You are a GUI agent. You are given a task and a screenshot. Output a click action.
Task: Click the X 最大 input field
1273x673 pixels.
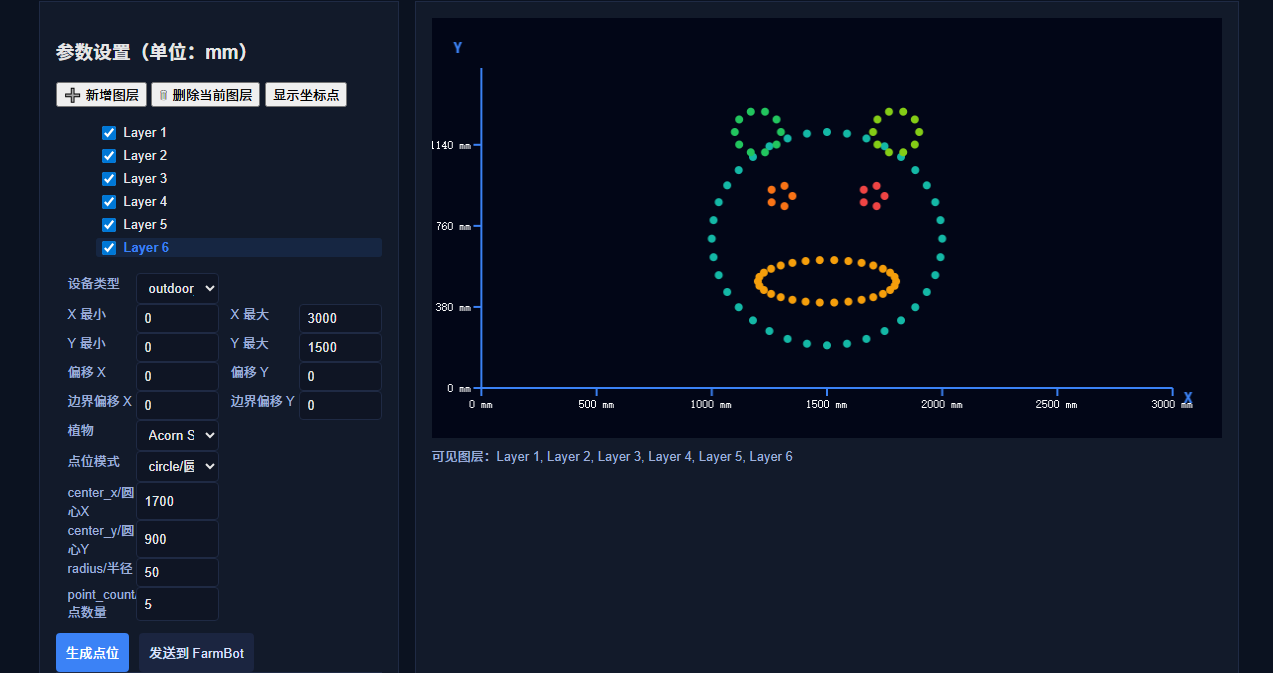340,319
